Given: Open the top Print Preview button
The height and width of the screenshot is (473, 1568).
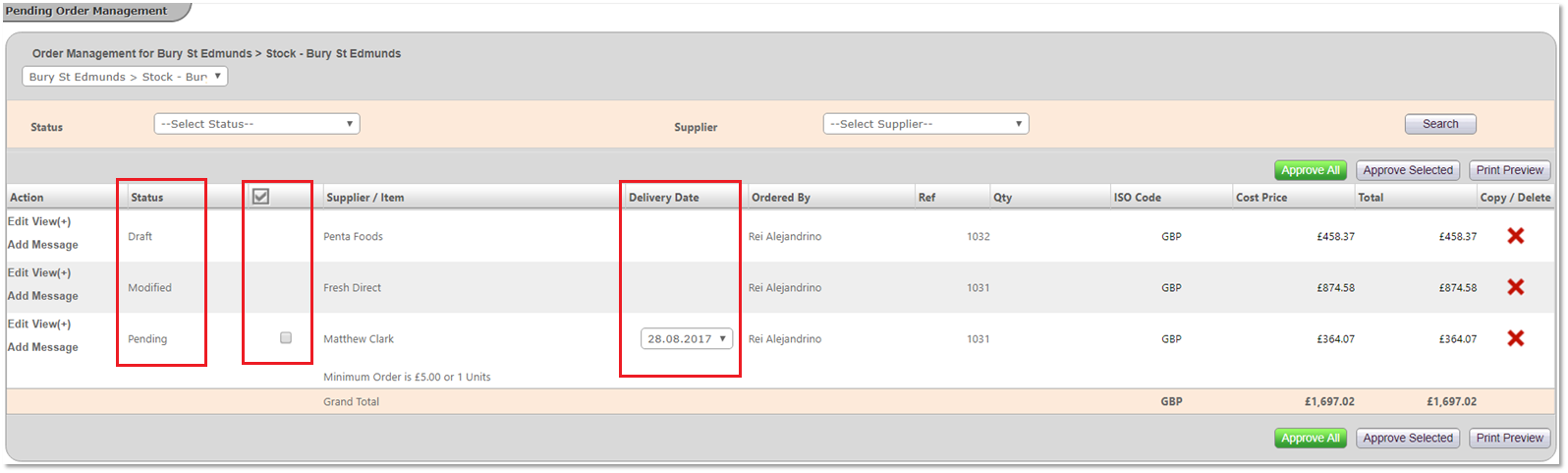Looking at the screenshot, I should pyautogui.click(x=1509, y=170).
